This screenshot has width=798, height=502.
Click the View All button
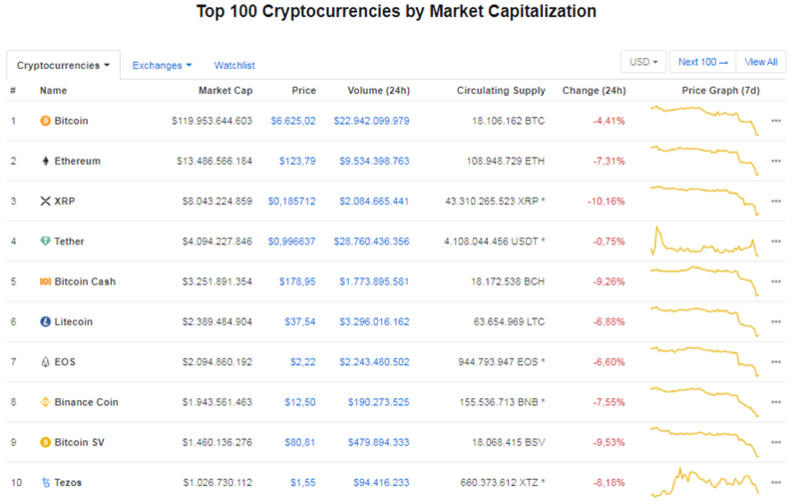[x=761, y=62]
